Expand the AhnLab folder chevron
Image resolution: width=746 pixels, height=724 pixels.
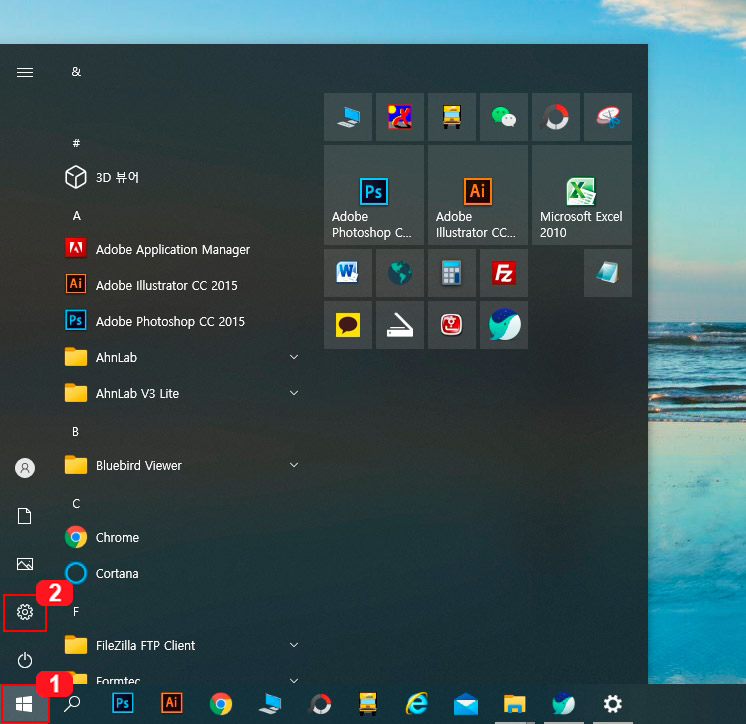point(294,357)
